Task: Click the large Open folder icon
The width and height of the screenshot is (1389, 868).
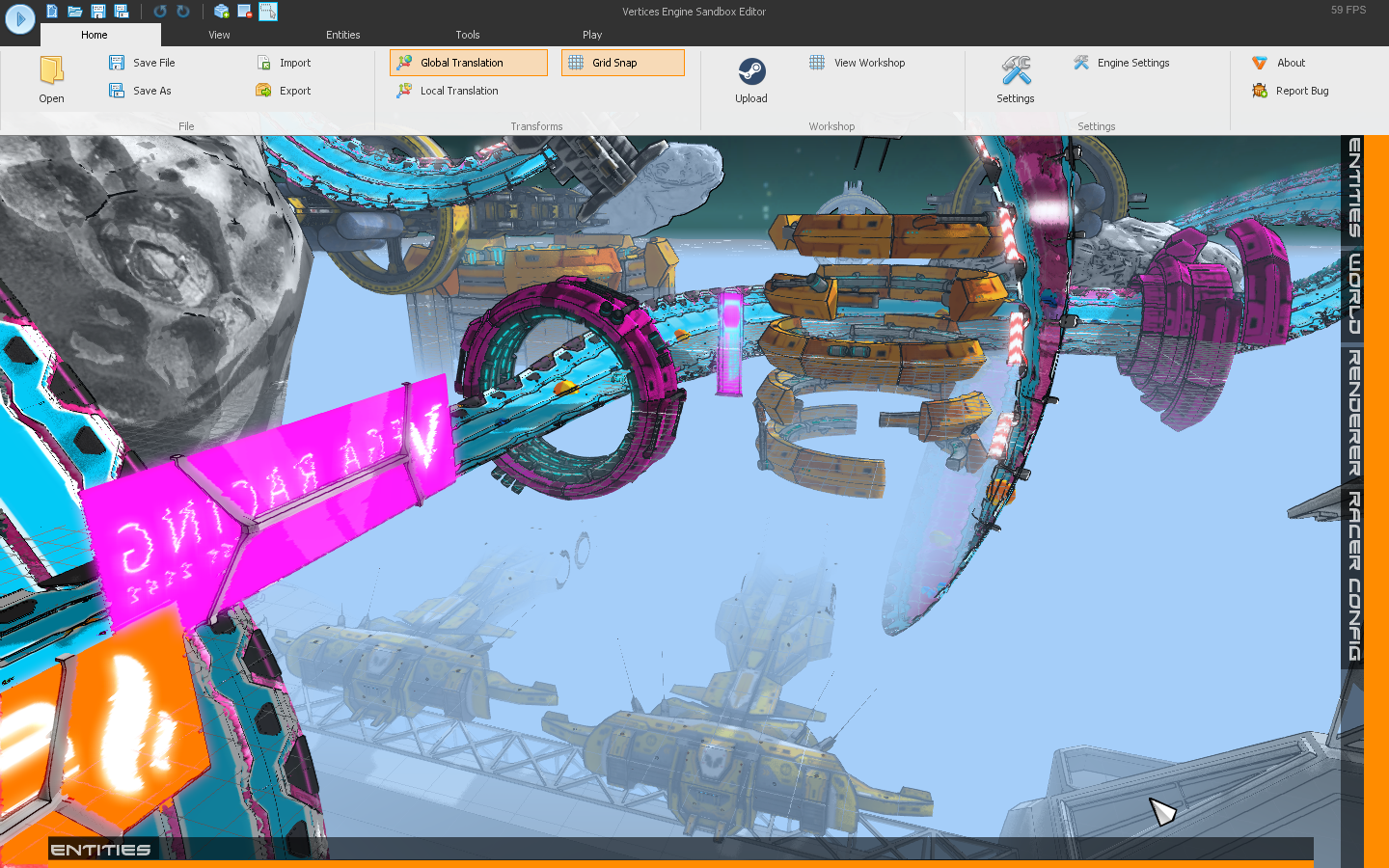Action: pyautogui.click(x=52, y=73)
